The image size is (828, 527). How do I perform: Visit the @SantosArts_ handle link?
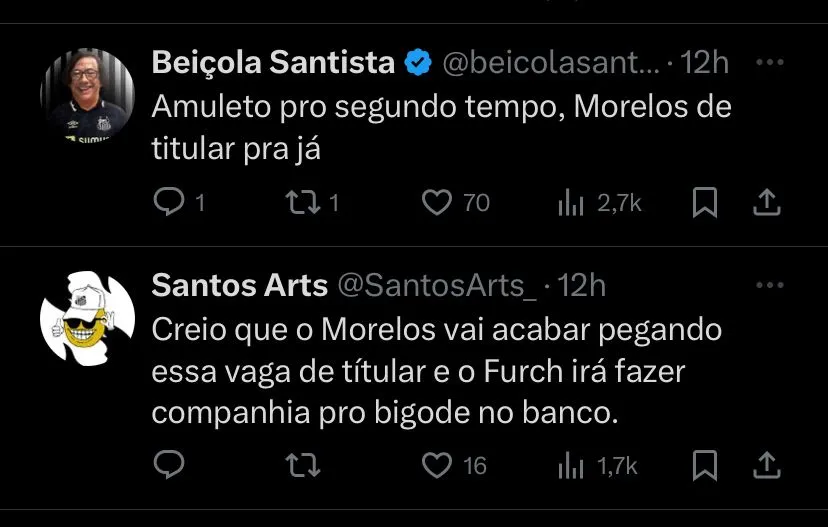point(438,286)
